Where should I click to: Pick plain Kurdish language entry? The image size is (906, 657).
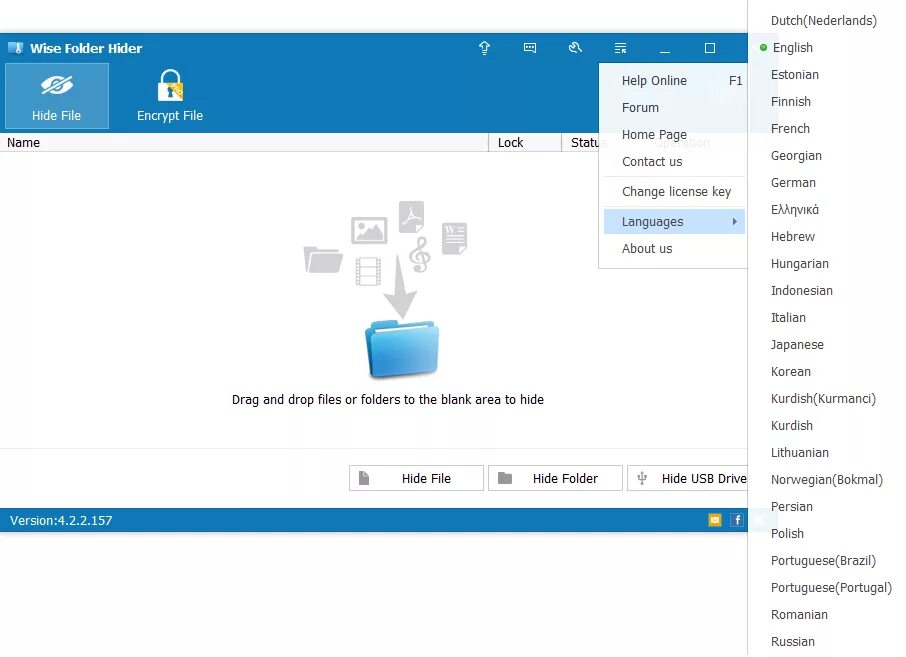tap(792, 426)
